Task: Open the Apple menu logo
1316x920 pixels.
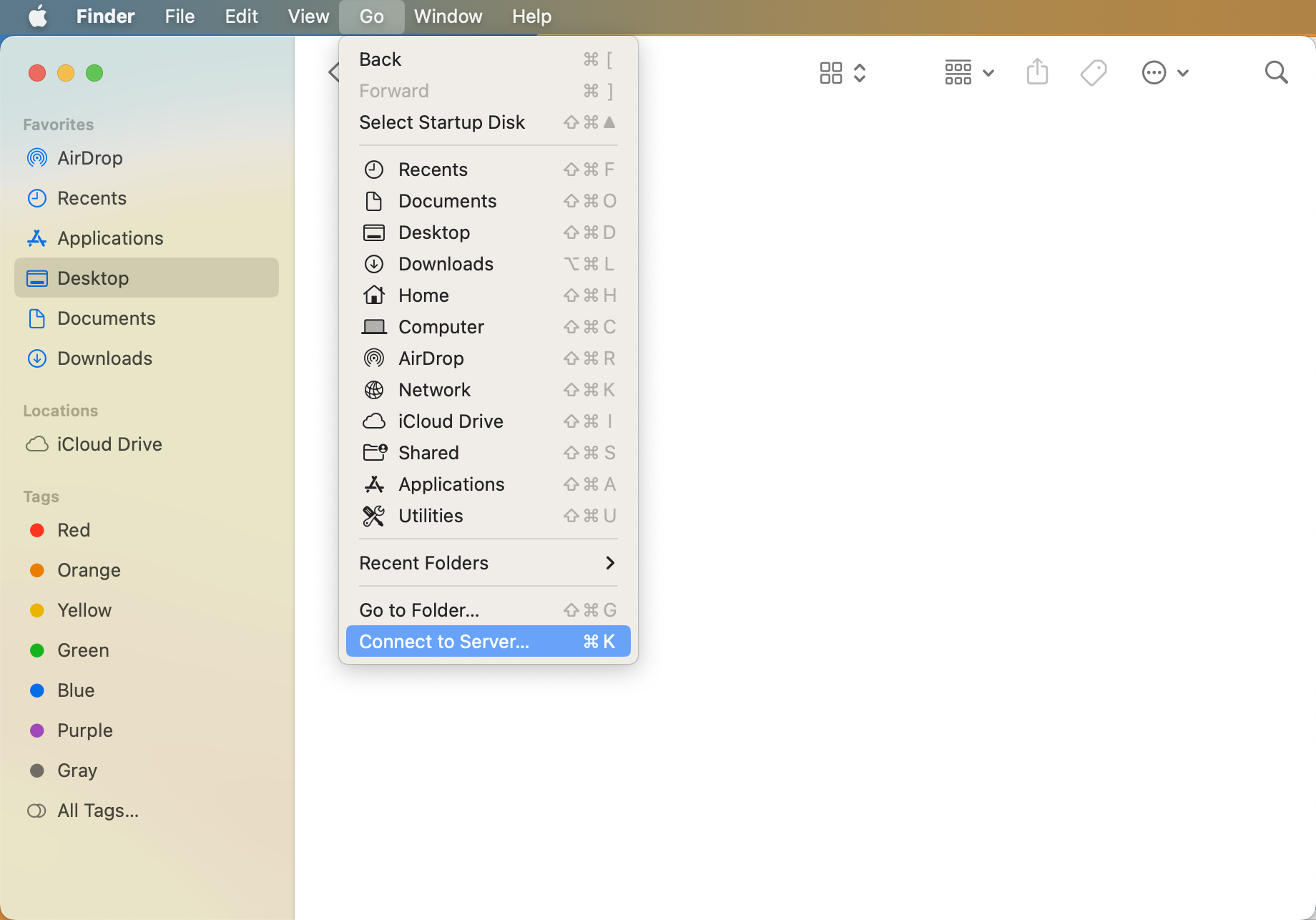Action: (x=37, y=16)
